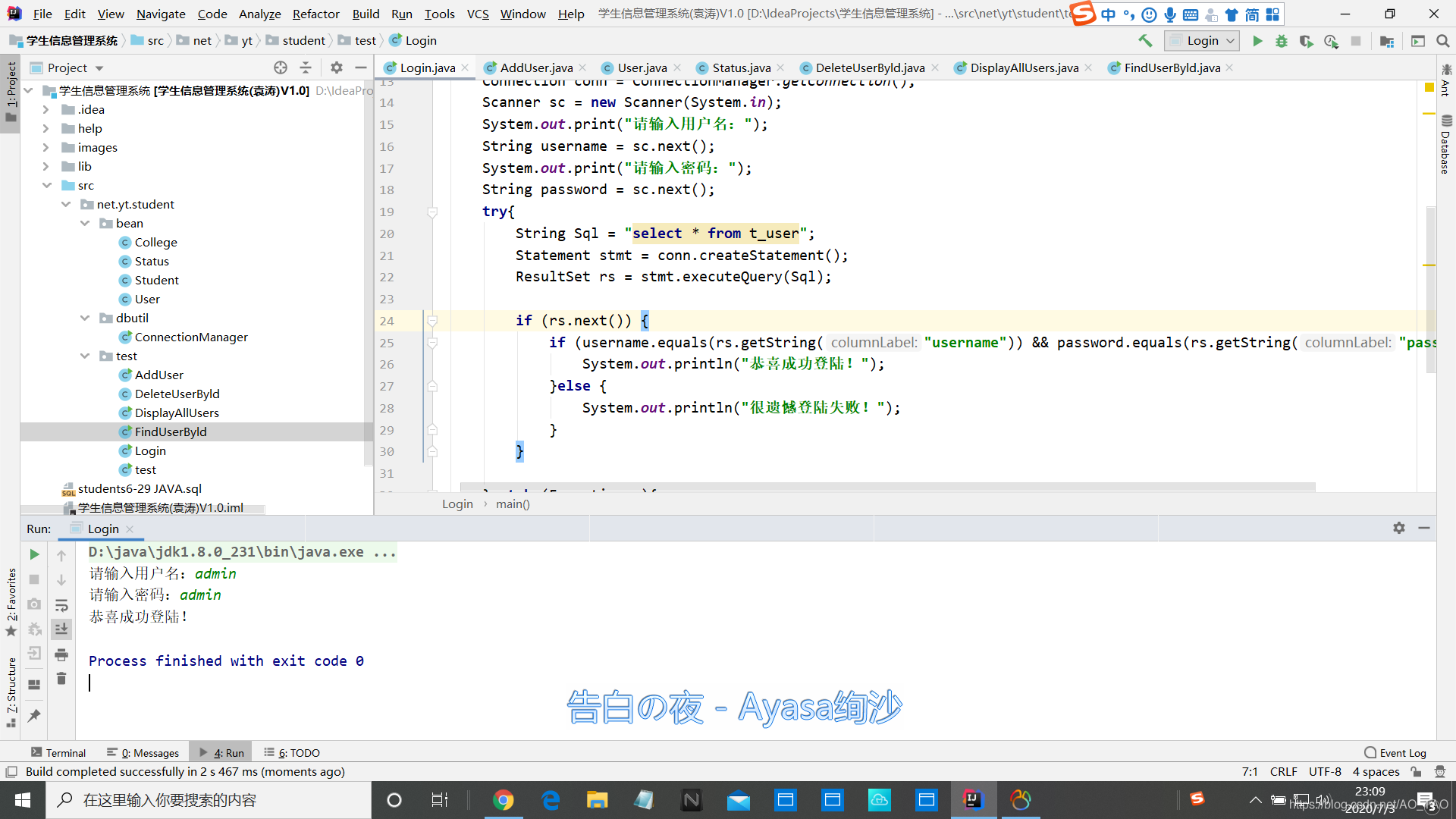Switch to the FindUserById.java editor tab
The height and width of the screenshot is (819, 1456).
click(1172, 67)
